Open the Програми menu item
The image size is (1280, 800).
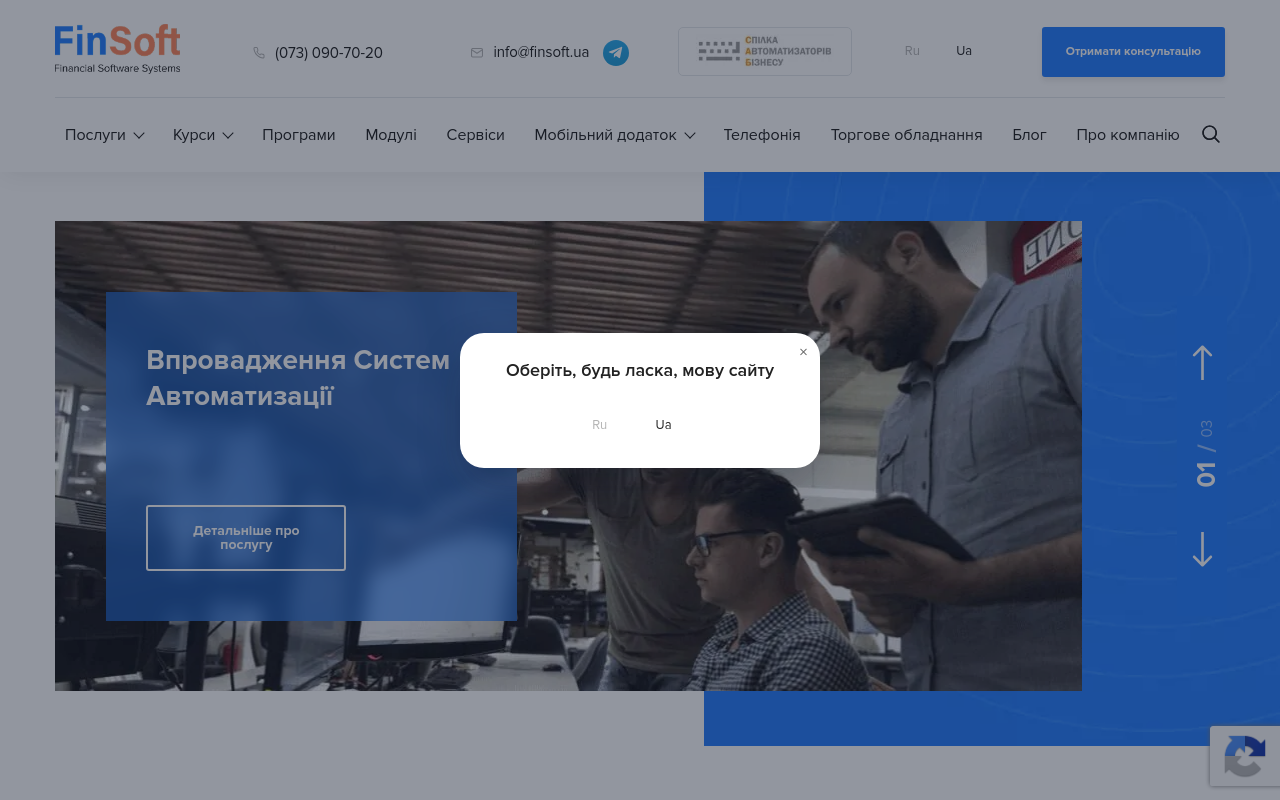[x=299, y=135]
